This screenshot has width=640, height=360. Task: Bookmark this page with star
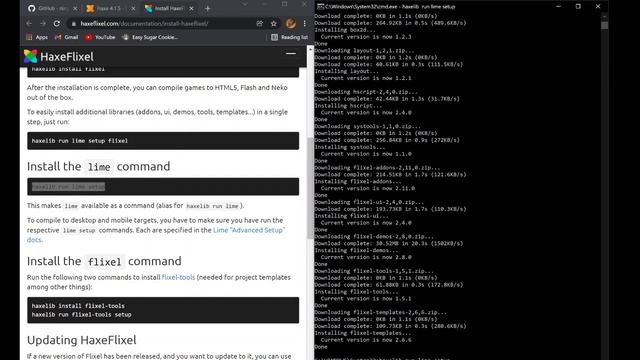coord(273,24)
